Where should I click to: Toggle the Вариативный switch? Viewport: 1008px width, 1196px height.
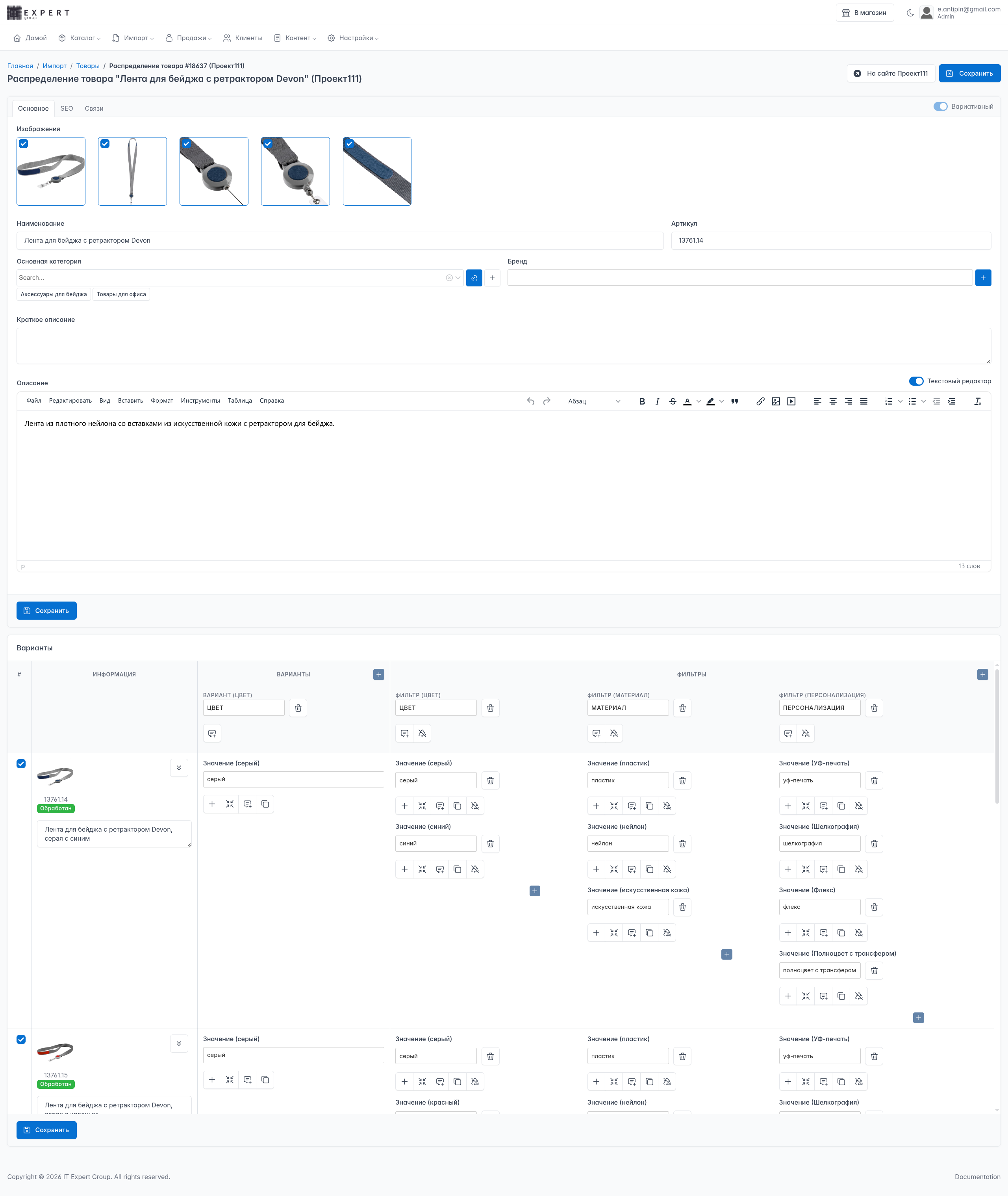940,106
